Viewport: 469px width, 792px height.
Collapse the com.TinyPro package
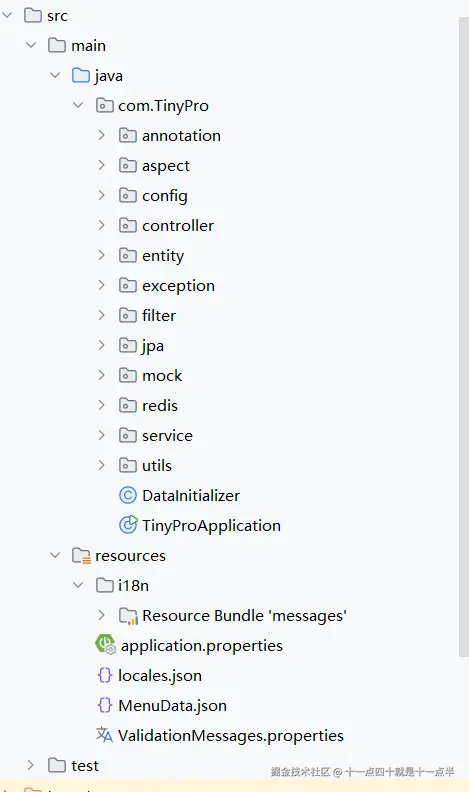tap(78, 106)
